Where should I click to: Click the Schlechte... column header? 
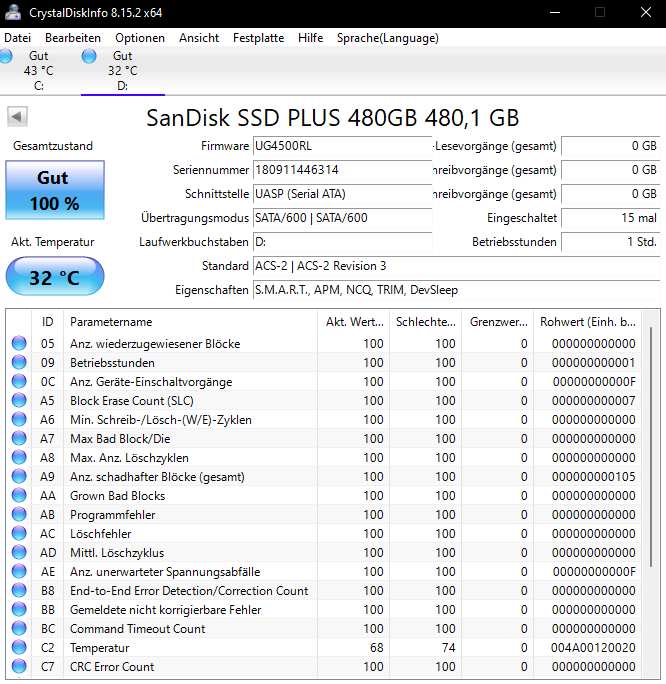pos(426,322)
